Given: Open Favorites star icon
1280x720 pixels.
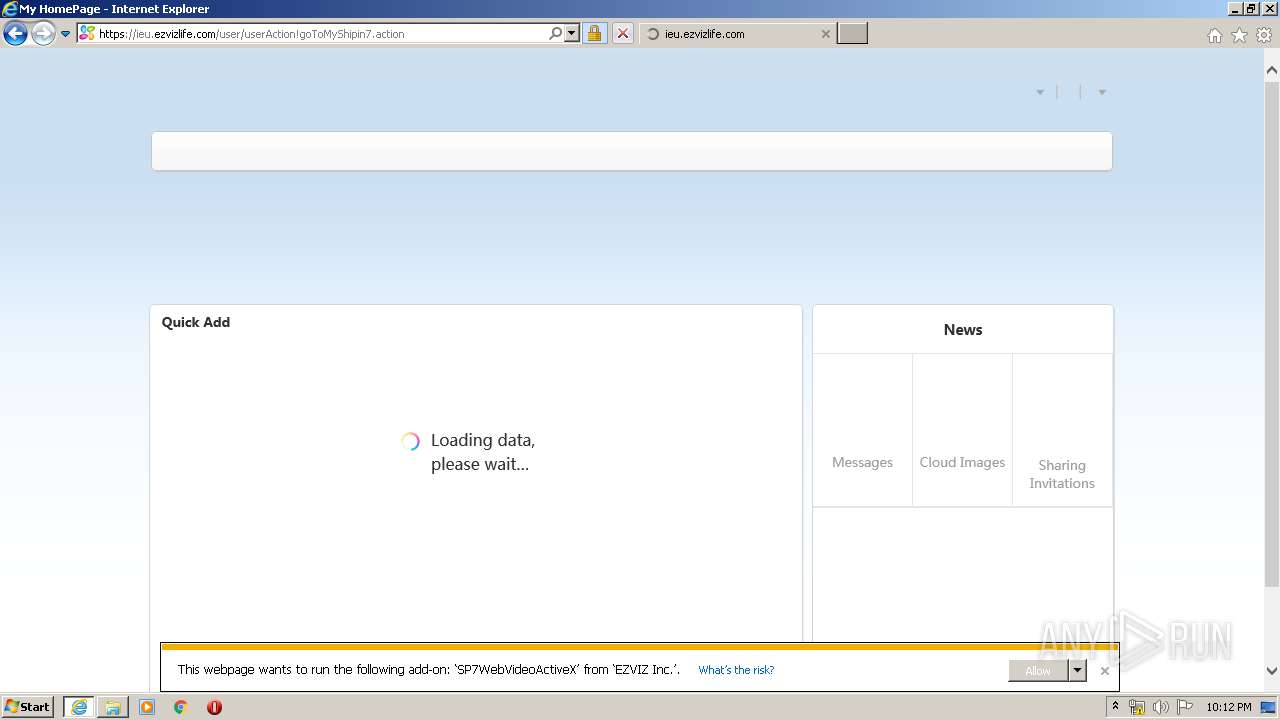Looking at the screenshot, I should click(x=1239, y=35).
